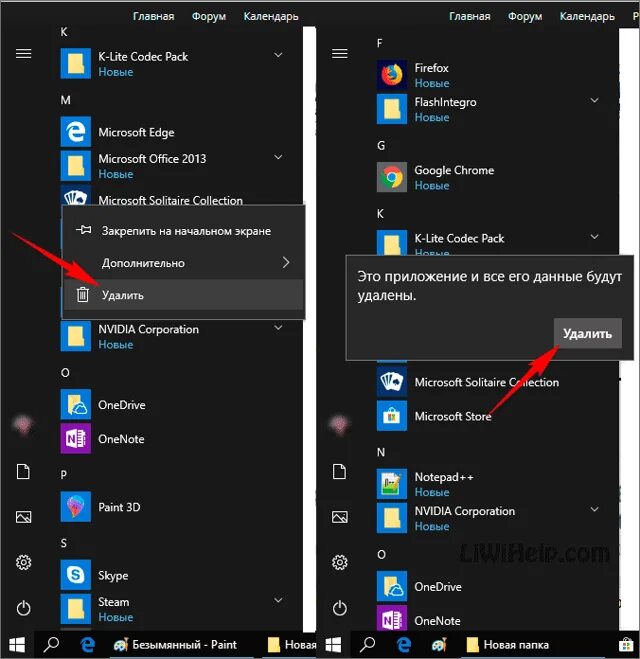Click the letter S header in the left list
Viewport: 640px width, 659px height.
pos(63,543)
